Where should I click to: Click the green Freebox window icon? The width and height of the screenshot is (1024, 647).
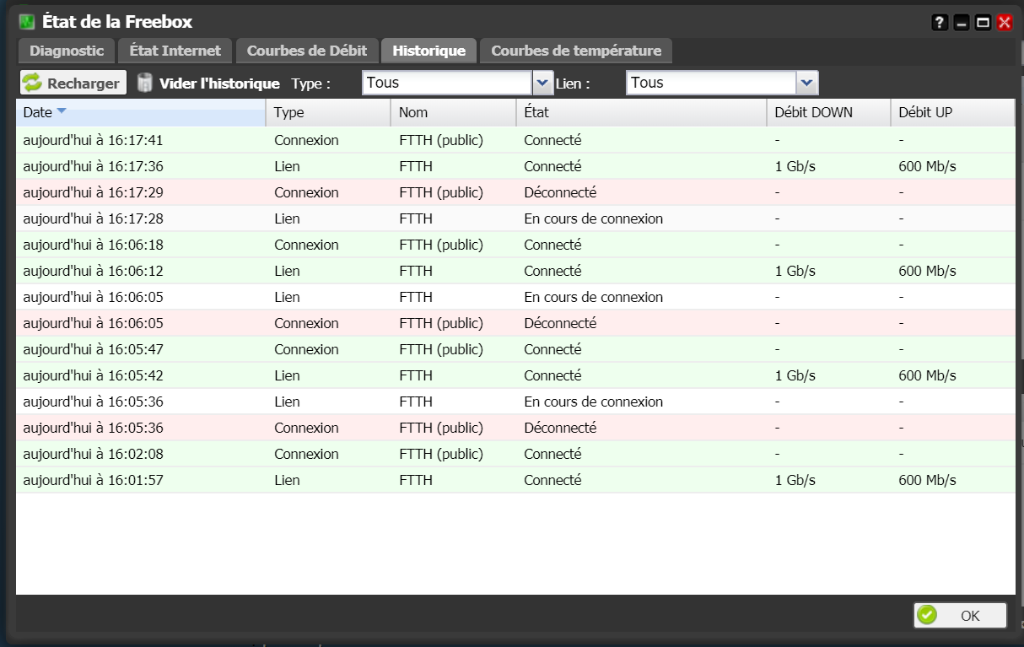[27, 22]
